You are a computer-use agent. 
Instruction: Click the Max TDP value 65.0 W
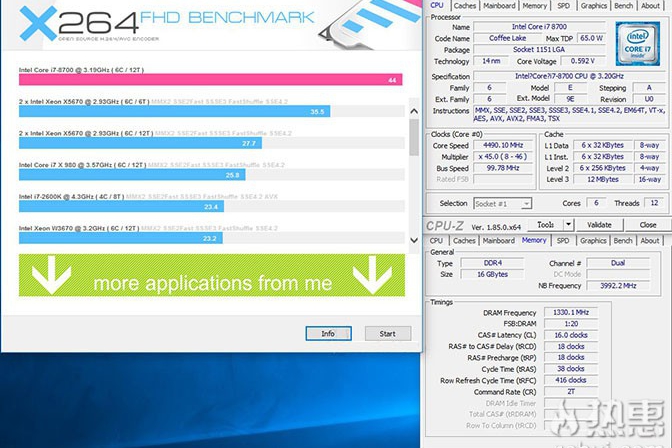(x=591, y=38)
